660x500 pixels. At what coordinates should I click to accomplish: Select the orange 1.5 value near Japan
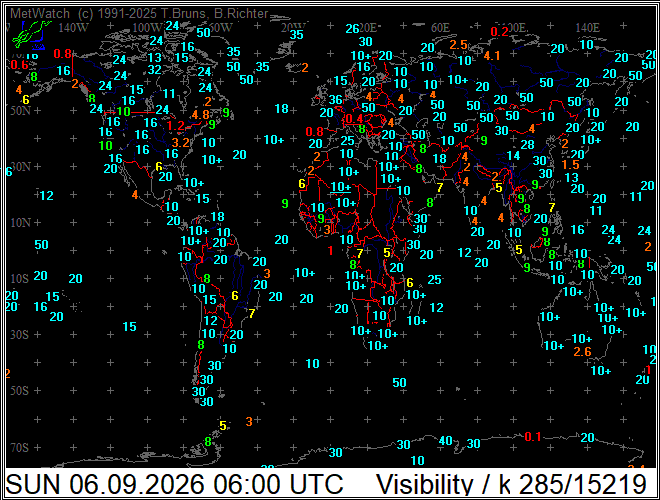(570, 165)
